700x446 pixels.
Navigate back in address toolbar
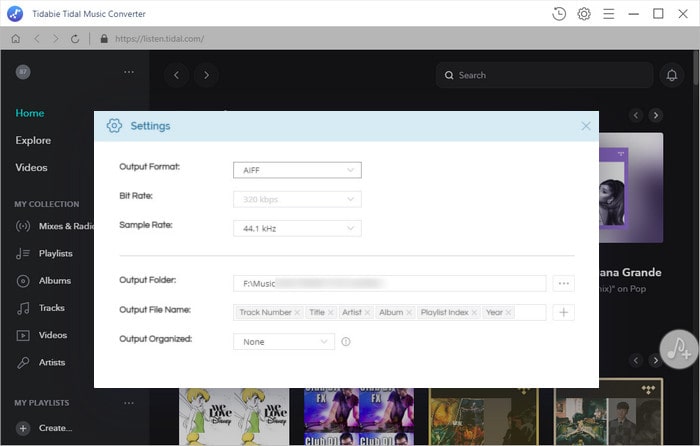[x=37, y=39]
